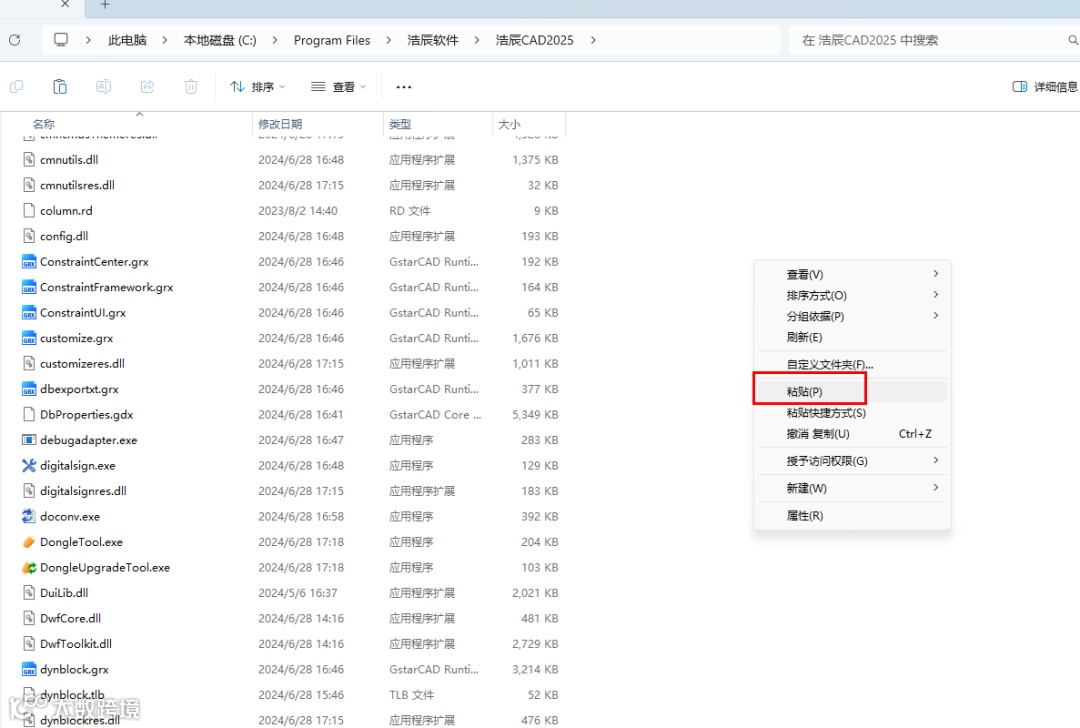Viewport: 1080px width, 728px height.
Task: Click 此电脑 in address breadcrumb
Action: pyautogui.click(x=127, y=40)
